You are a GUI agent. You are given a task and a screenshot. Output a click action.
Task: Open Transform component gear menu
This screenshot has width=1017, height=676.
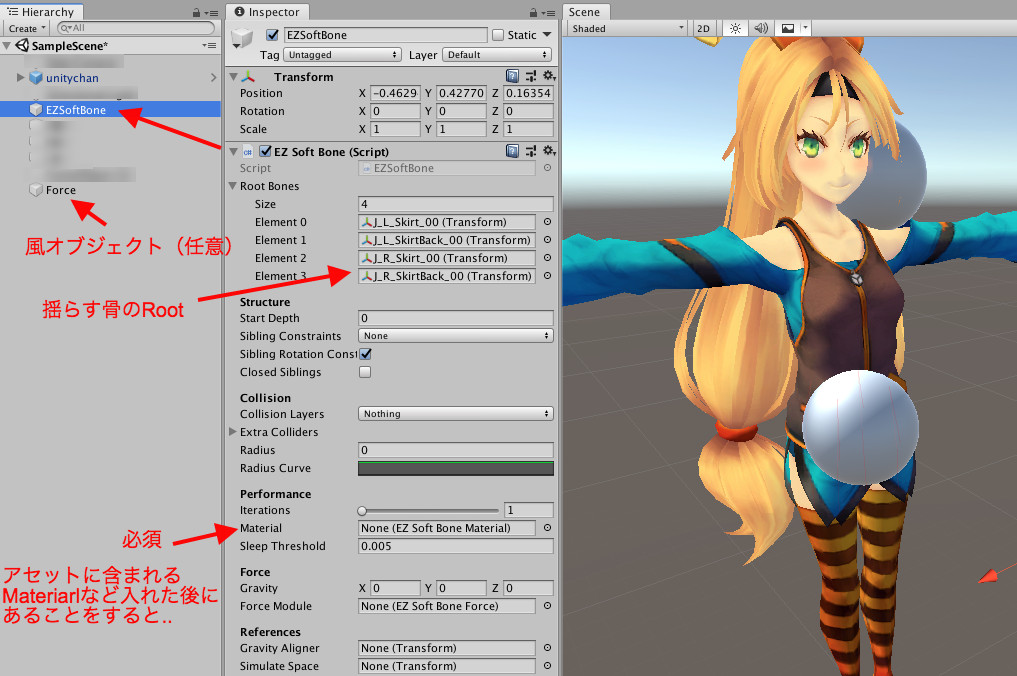(549, 77)
